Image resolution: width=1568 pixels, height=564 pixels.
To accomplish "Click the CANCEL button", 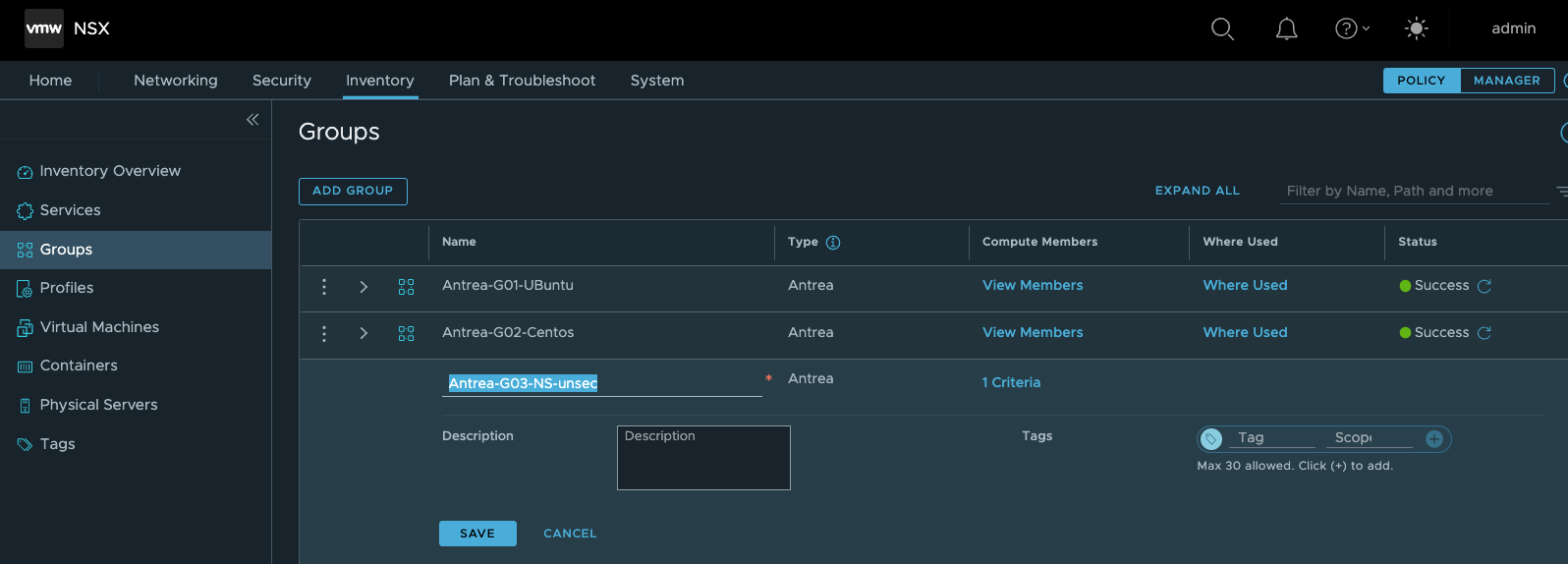I will 570,534.
